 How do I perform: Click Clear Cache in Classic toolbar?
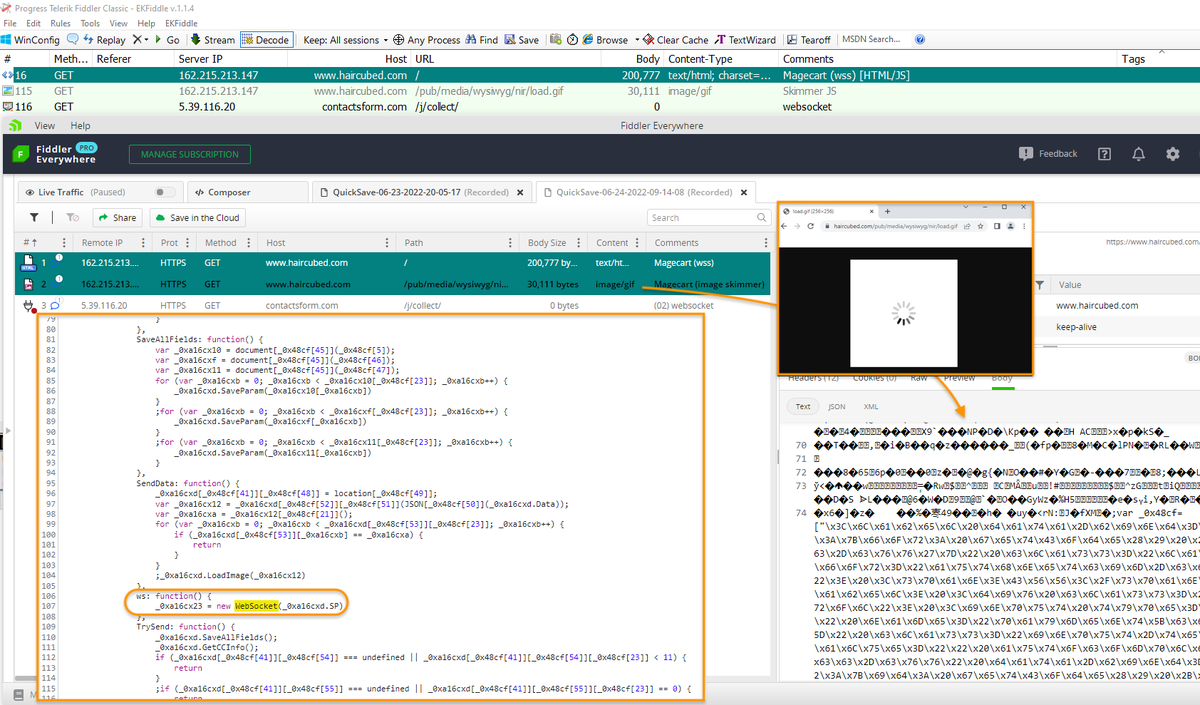coord(675,40)
